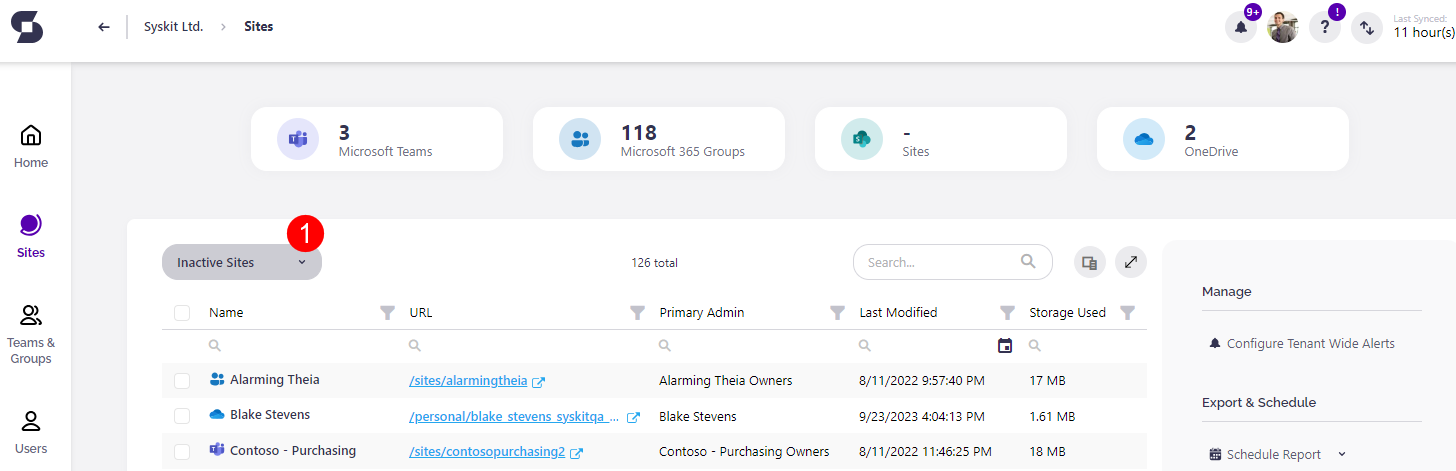
Task: Open alarmingtheia site in new tab icon
Action: pyautogui.click(x=539, y=381)
